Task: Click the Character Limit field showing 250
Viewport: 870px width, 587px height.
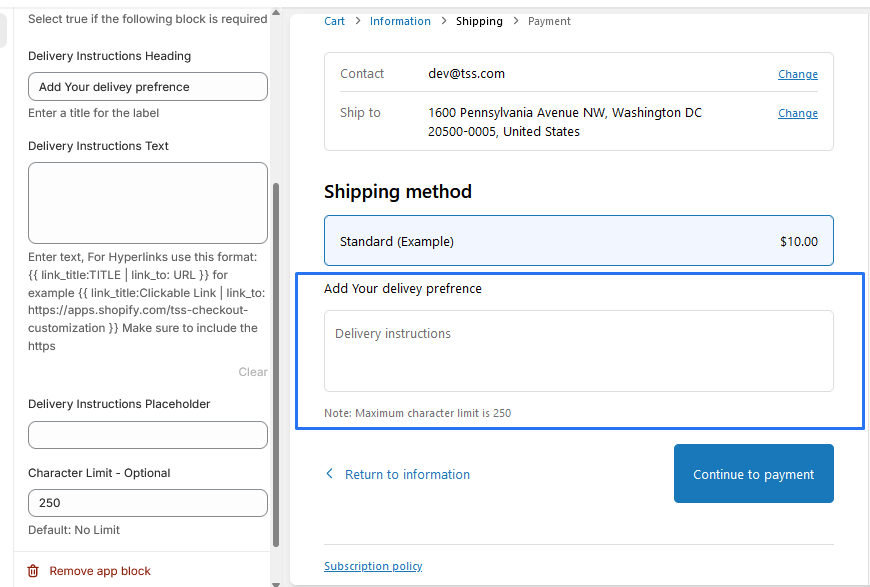Action: coord(148,503)
